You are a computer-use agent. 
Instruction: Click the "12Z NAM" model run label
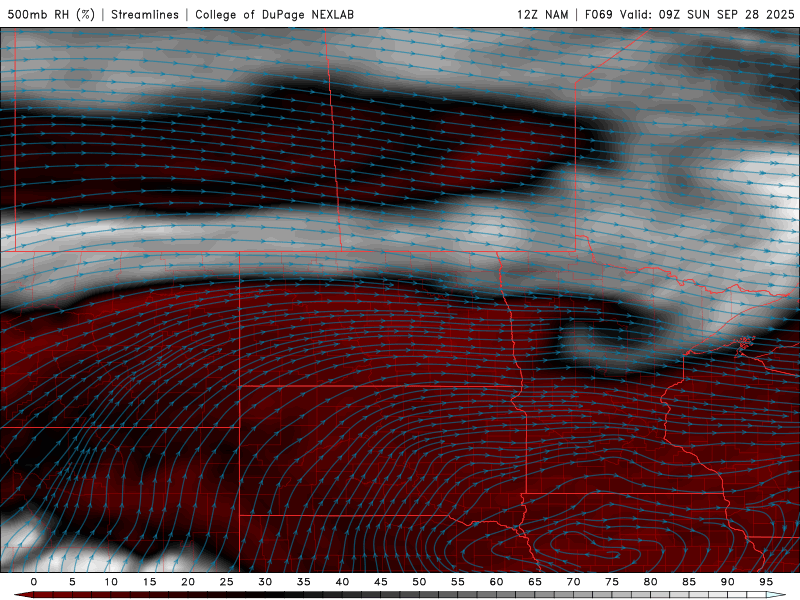542,14
